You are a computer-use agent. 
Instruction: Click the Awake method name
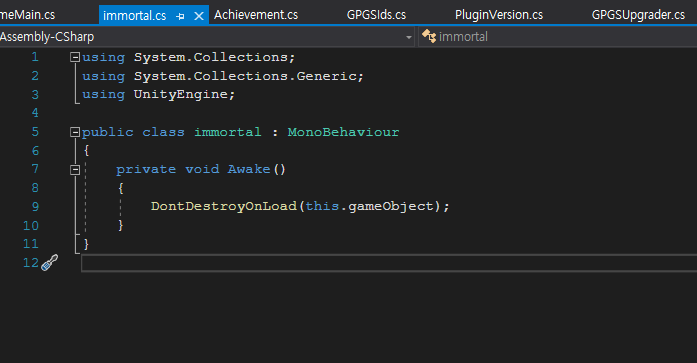pos(249,169)
